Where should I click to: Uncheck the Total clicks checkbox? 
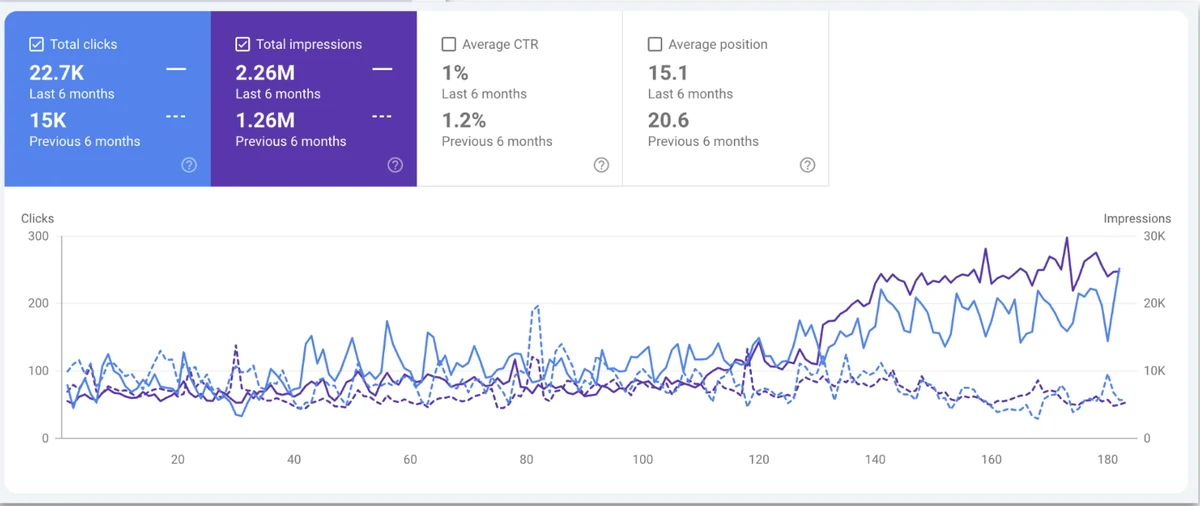coord(37,44)
